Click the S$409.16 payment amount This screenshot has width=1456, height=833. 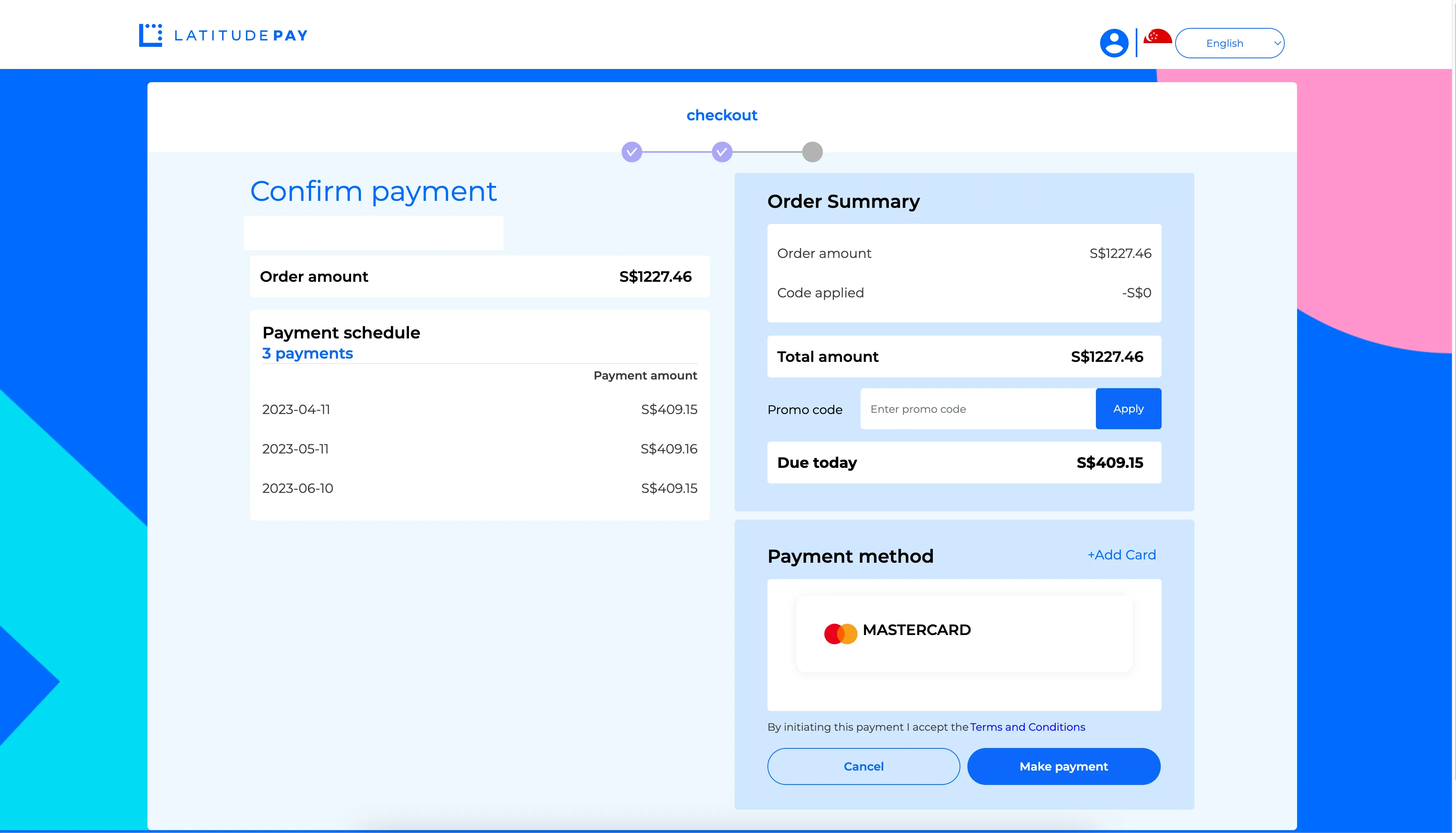pos(668,449)
